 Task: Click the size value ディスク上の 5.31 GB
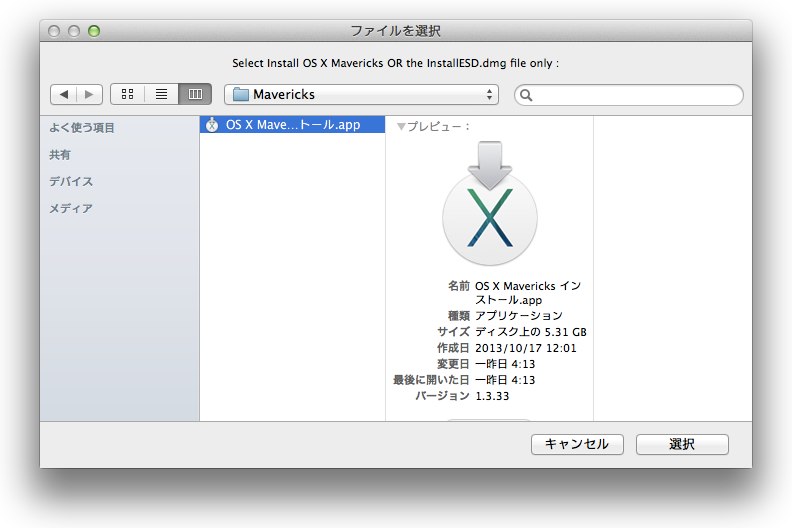[530, 332]
